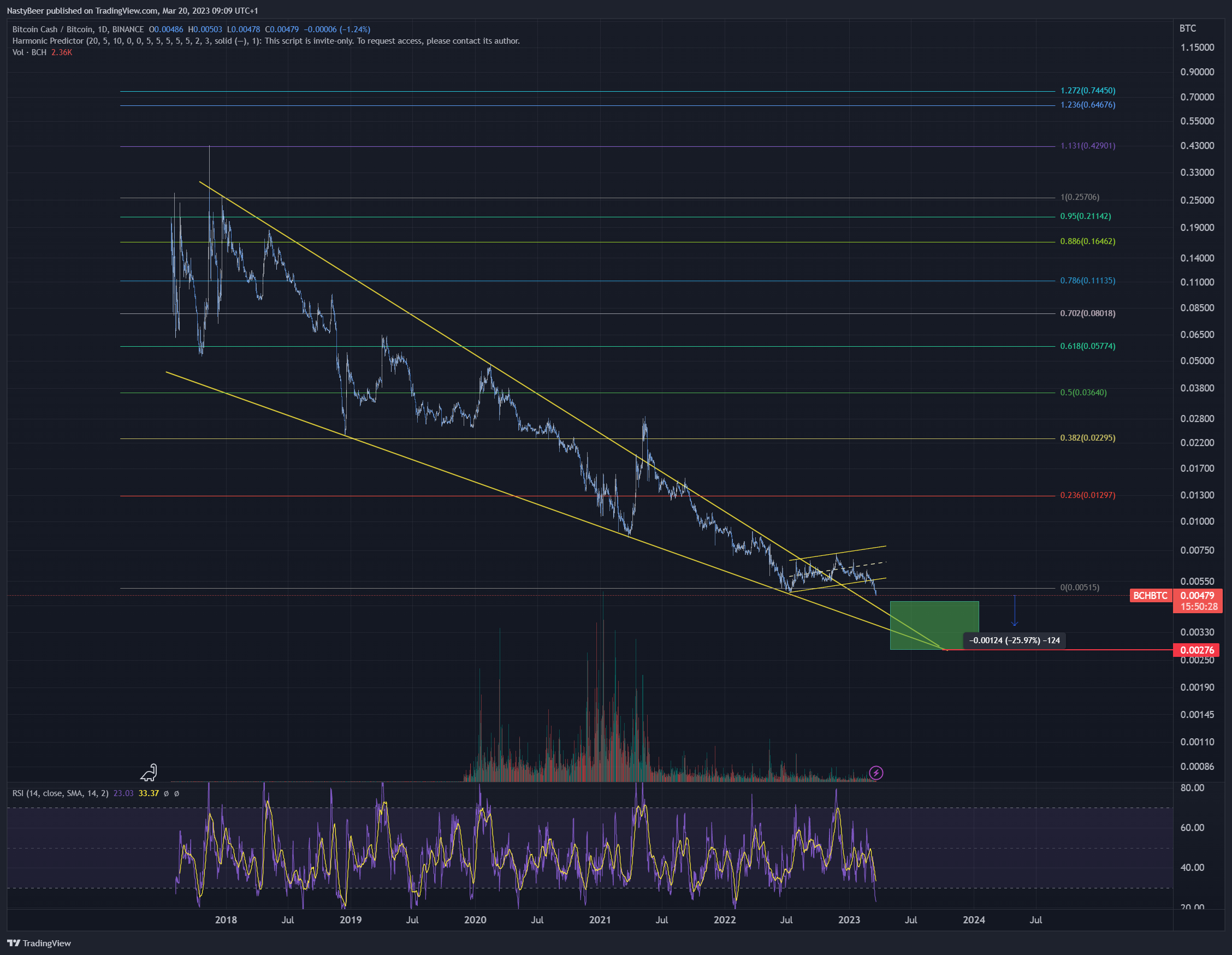The image size is (1232, 955).
Task: Click the TradingView logo at bottom left
Action: pyautogui.click(x=39, y=943)
